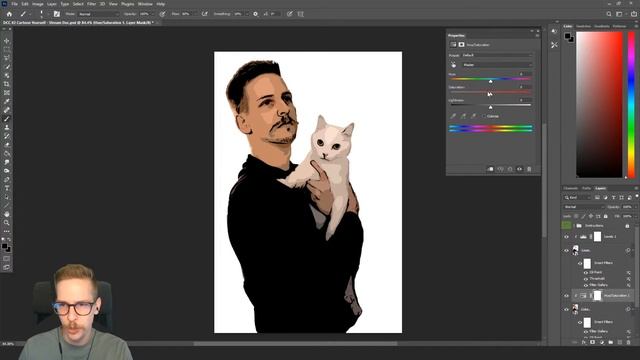Open the Filter menu
640x360 pixels.
[91, 4]
